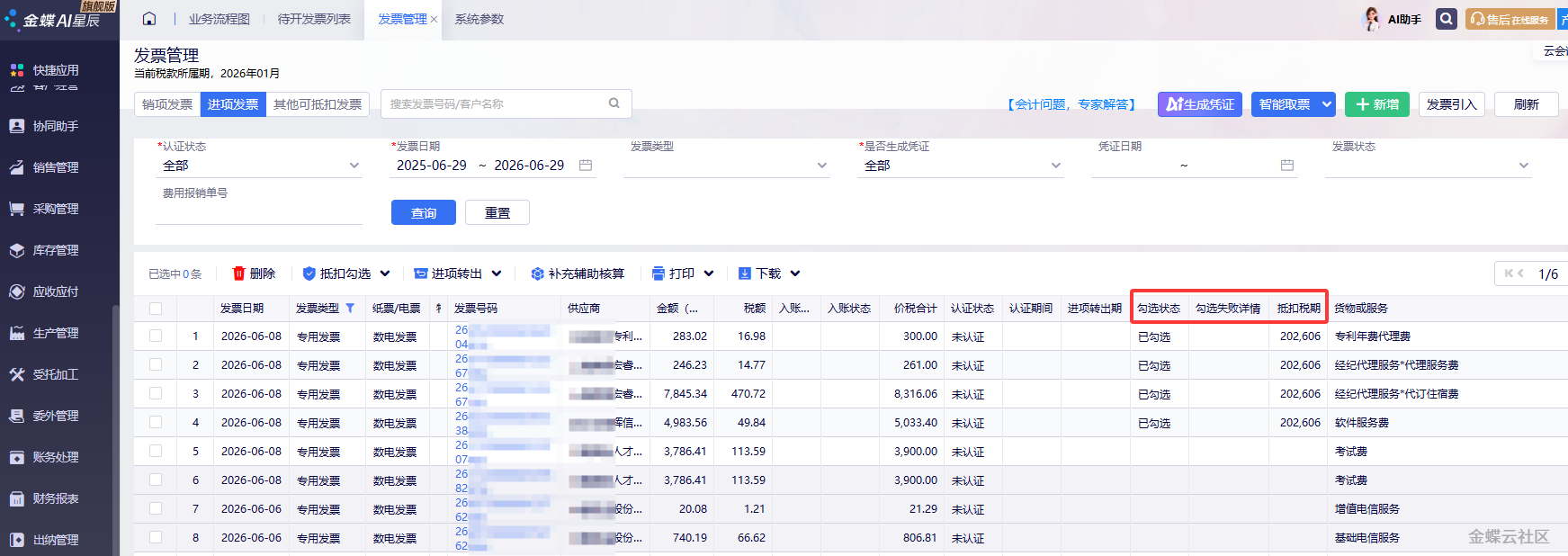Click the 发票日期 start date field 2025-06-29
The image size is (1568, 556).
point(432,166)
